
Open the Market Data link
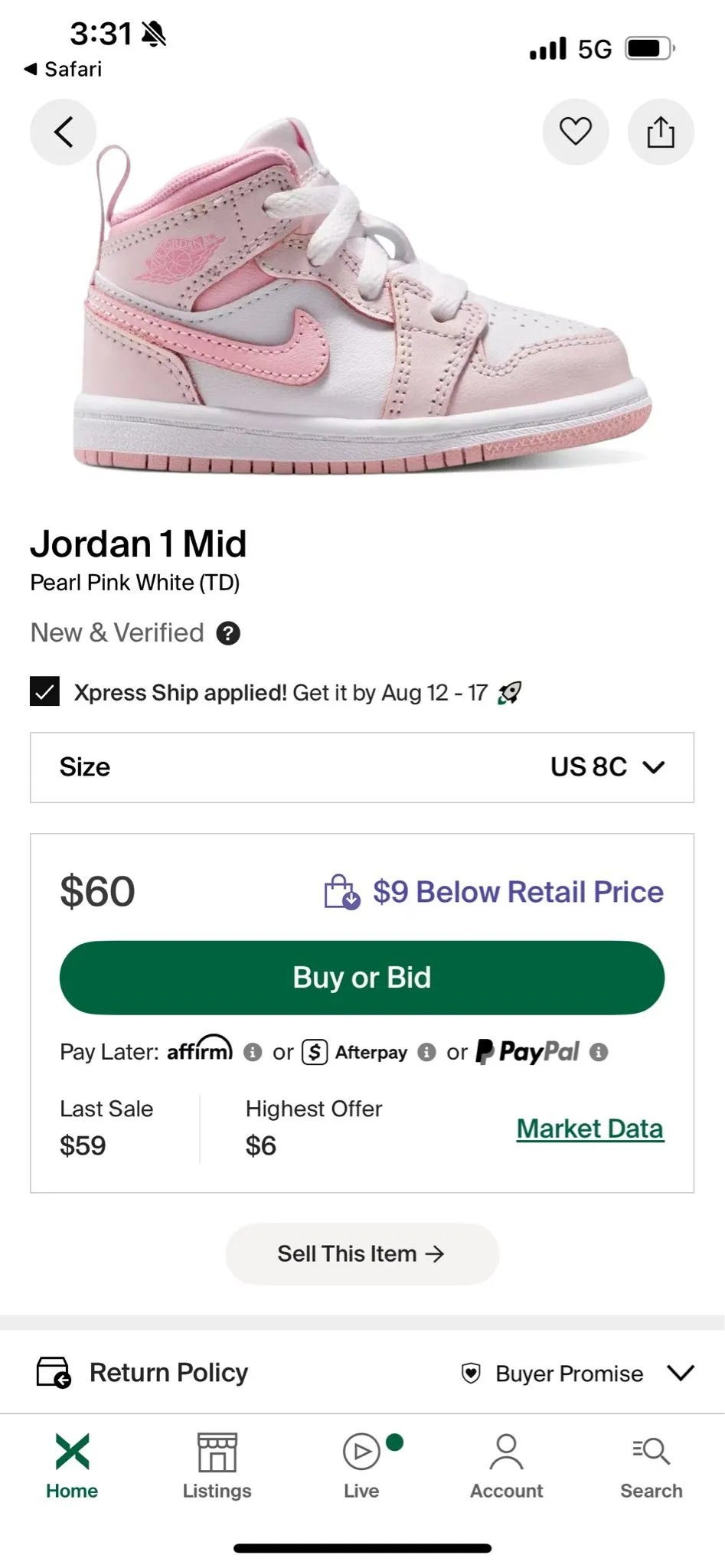coord(590,1129)
